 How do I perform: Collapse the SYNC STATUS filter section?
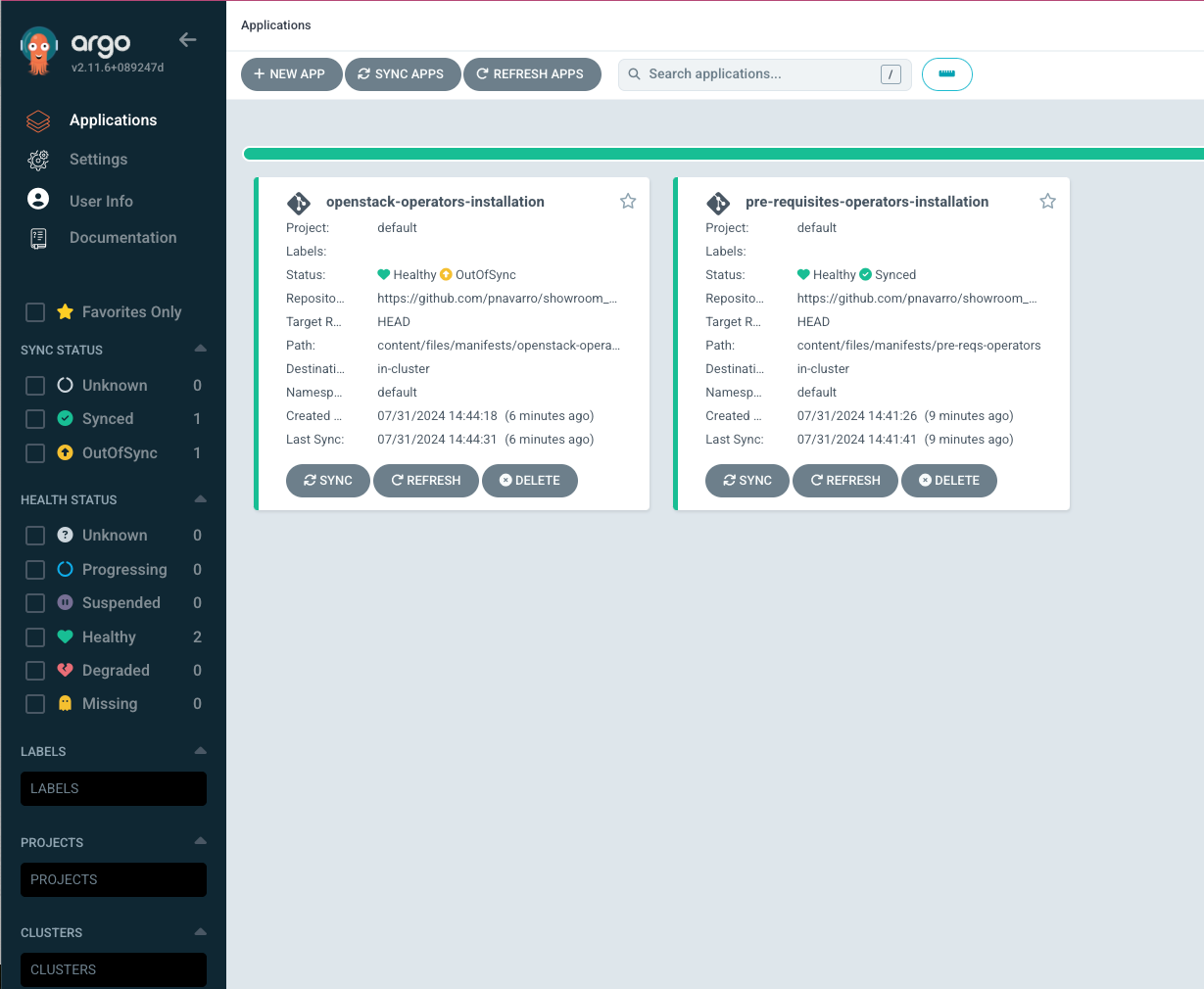[x=200, y=350]
